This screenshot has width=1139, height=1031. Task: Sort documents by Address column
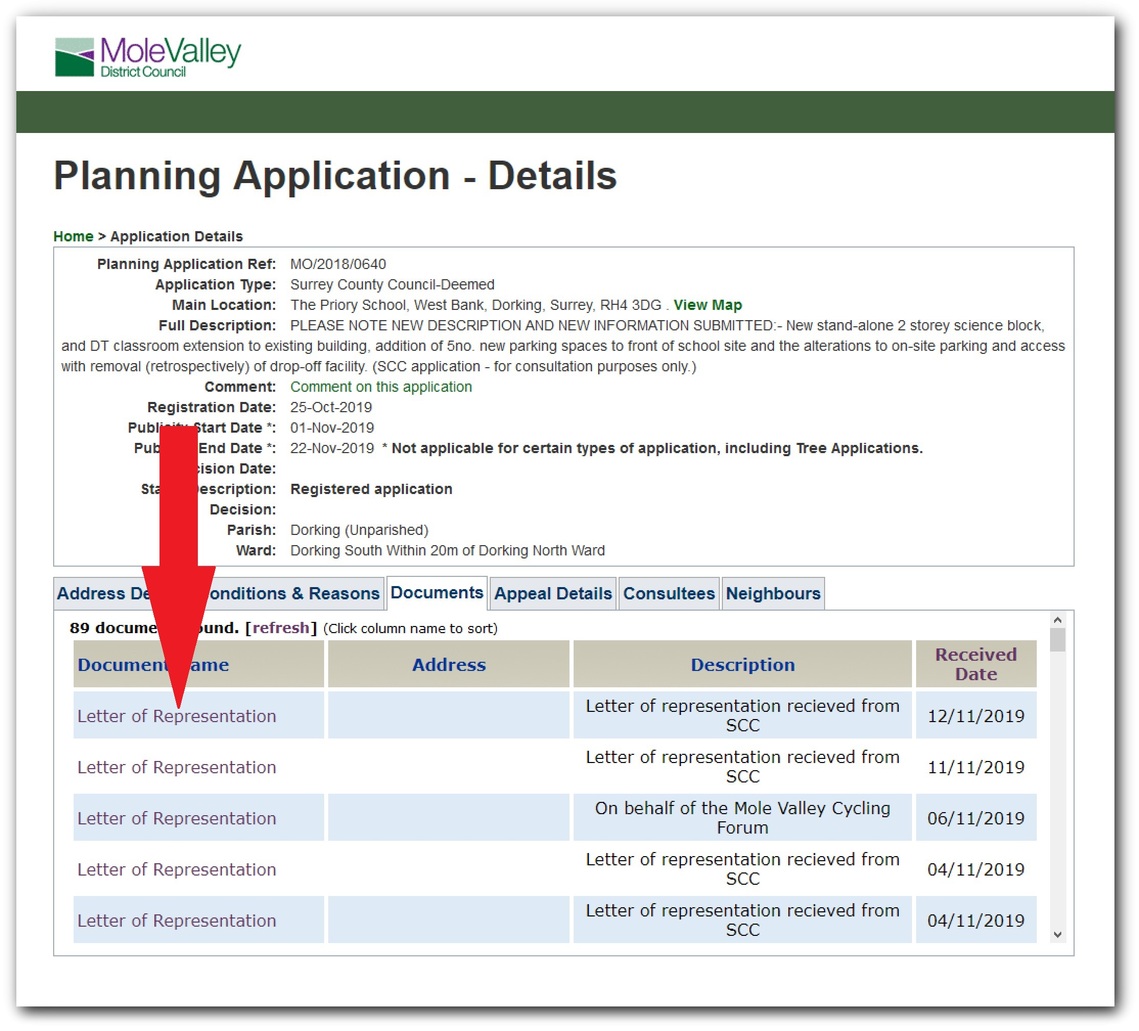[x=449, y=665]
